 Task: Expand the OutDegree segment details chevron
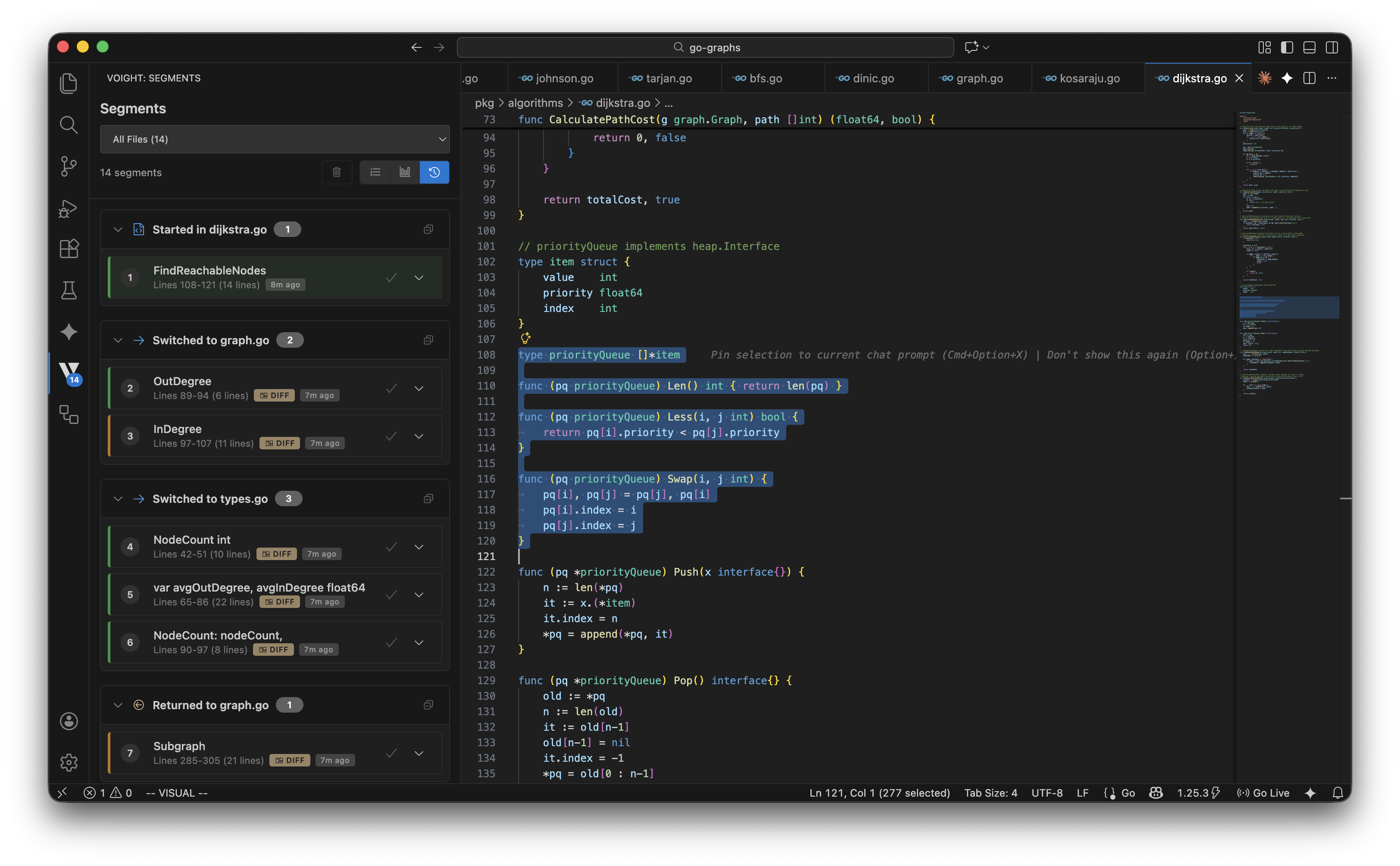point(419,388)
